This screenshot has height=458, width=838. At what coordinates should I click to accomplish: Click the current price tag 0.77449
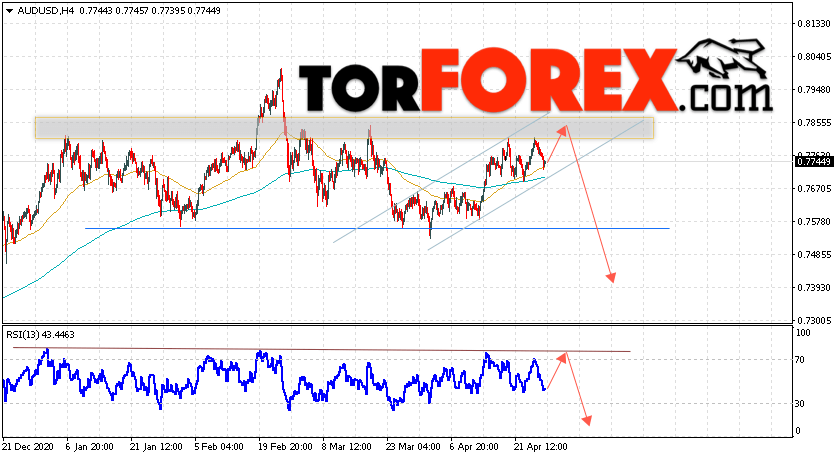pyautogui.click(x=814, y=161)
